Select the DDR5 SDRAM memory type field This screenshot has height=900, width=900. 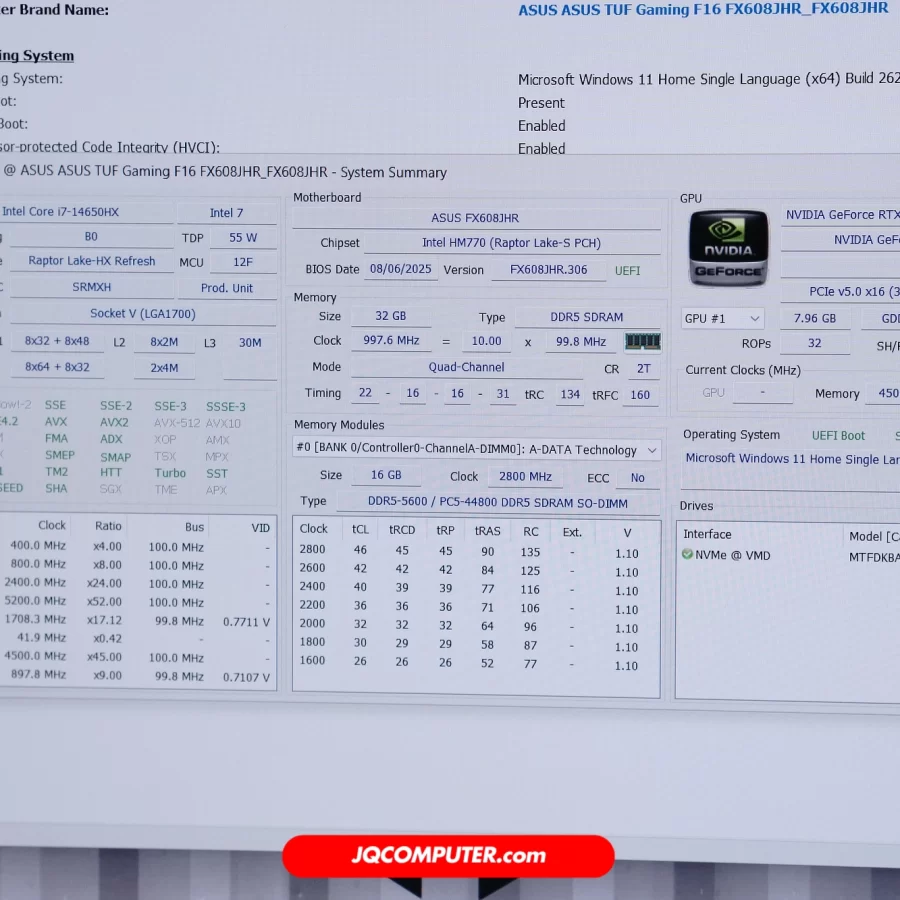586,317
